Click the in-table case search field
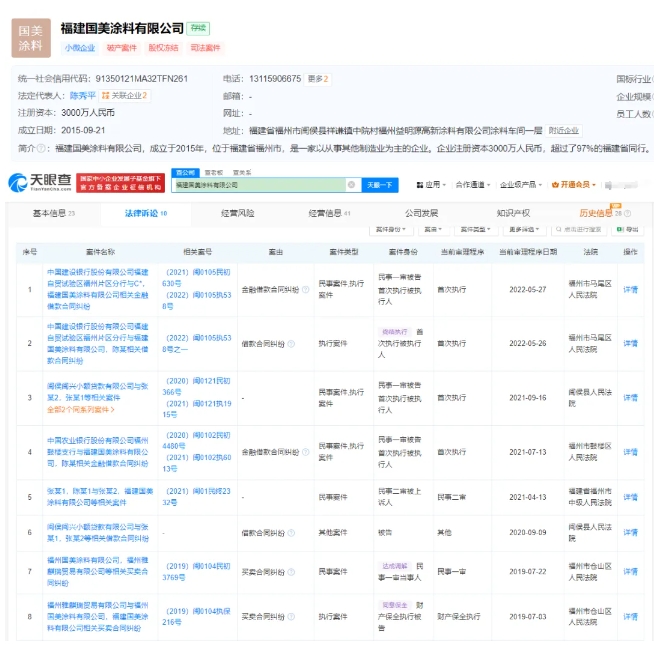The image size is (658, 645). coord(584,229)
